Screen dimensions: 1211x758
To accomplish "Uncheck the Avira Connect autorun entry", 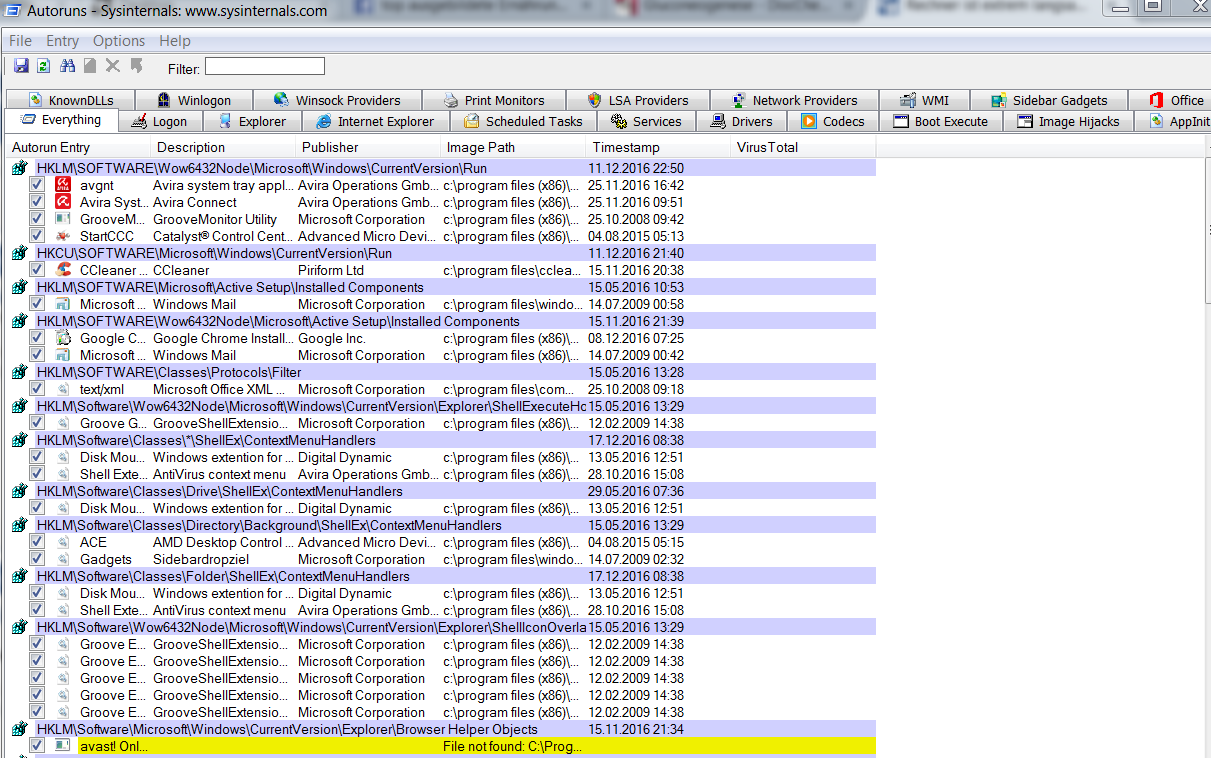I will point(37,202).
